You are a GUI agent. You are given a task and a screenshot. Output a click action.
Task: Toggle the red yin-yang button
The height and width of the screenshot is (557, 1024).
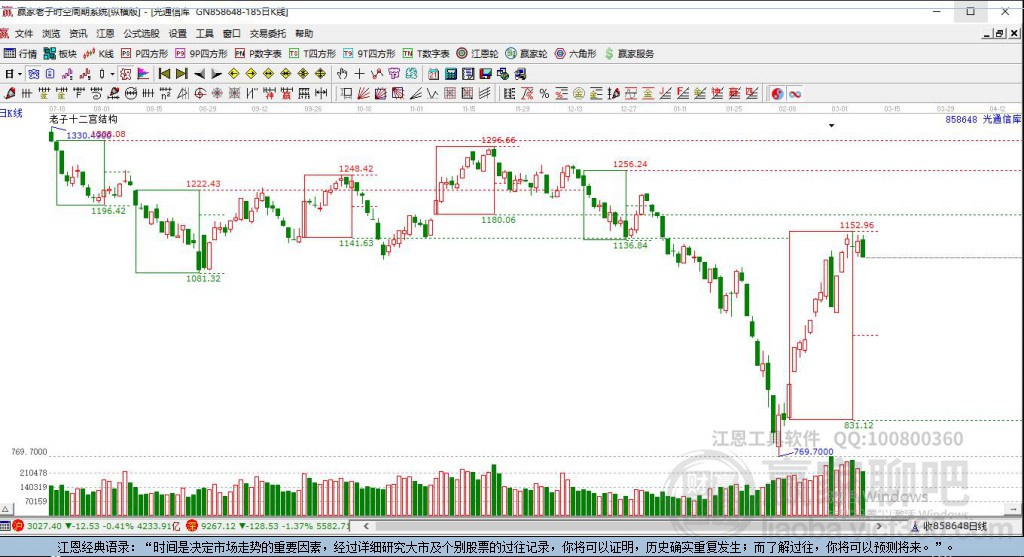[x=777, y=93]
